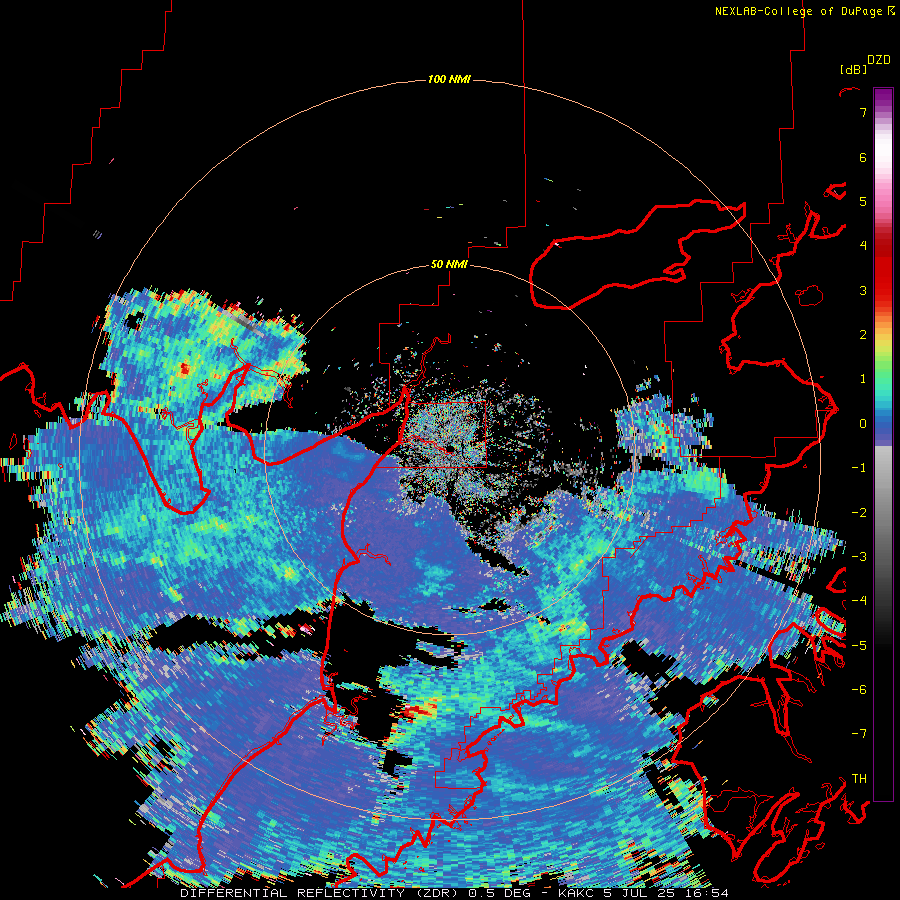
Task: Click the 3 value on the color scale
Action: [x=863, y=290]
